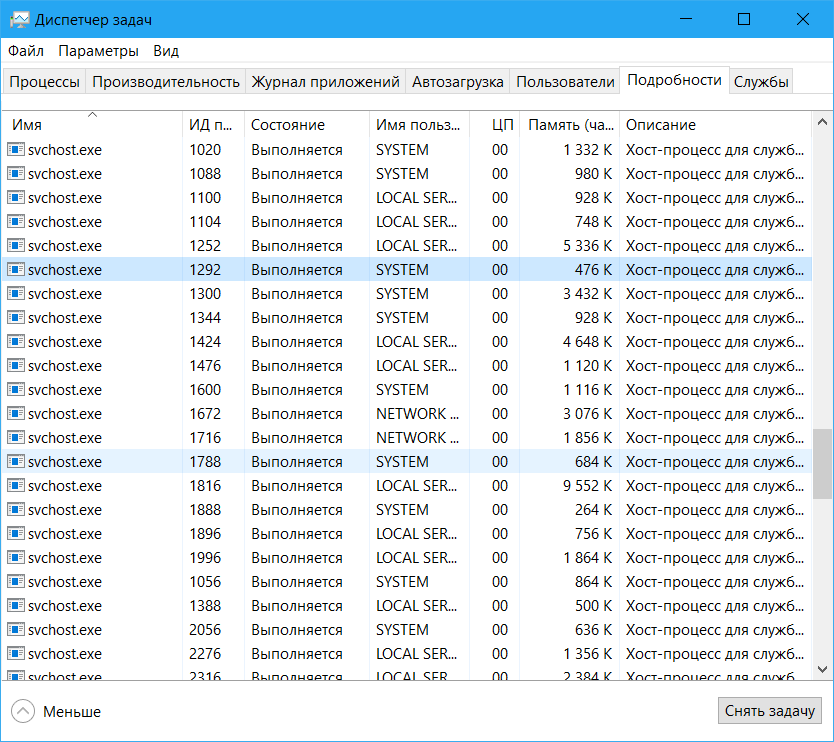834x742 pixels.
Task: Select the Подробности tab
Action: [674, 80]
